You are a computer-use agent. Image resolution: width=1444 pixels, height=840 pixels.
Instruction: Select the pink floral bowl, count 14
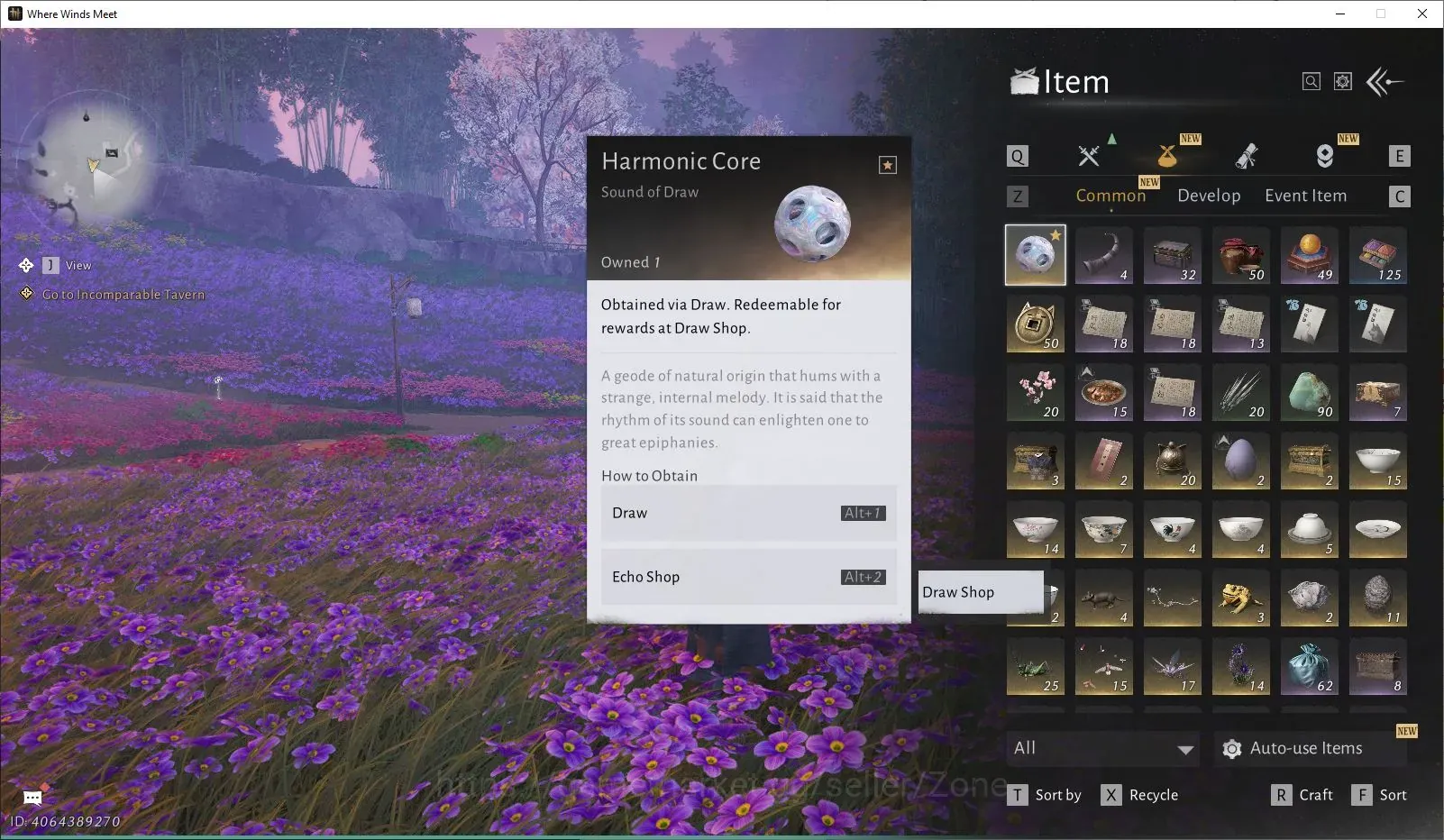pos(1036,529)
